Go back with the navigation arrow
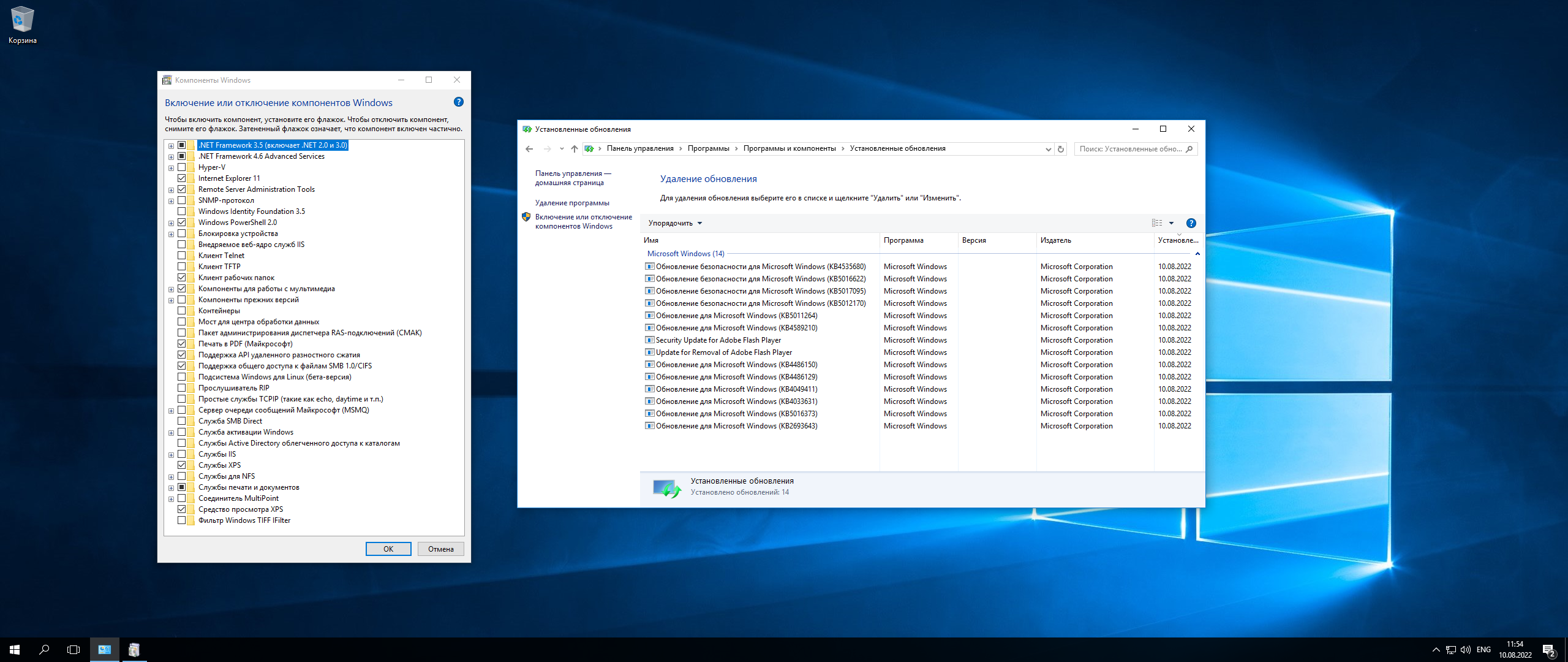The width and height of the screenshot is (1568, 662). pyautogui.click(x=529, y=149)
